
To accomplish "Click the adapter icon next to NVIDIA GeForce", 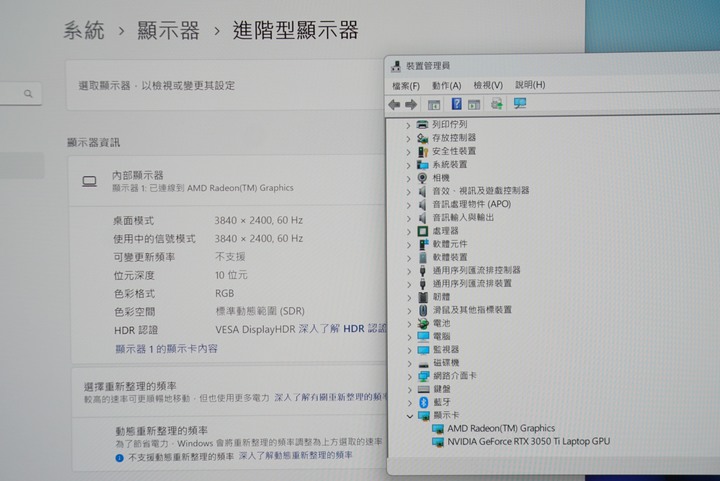I will point(438,442).
